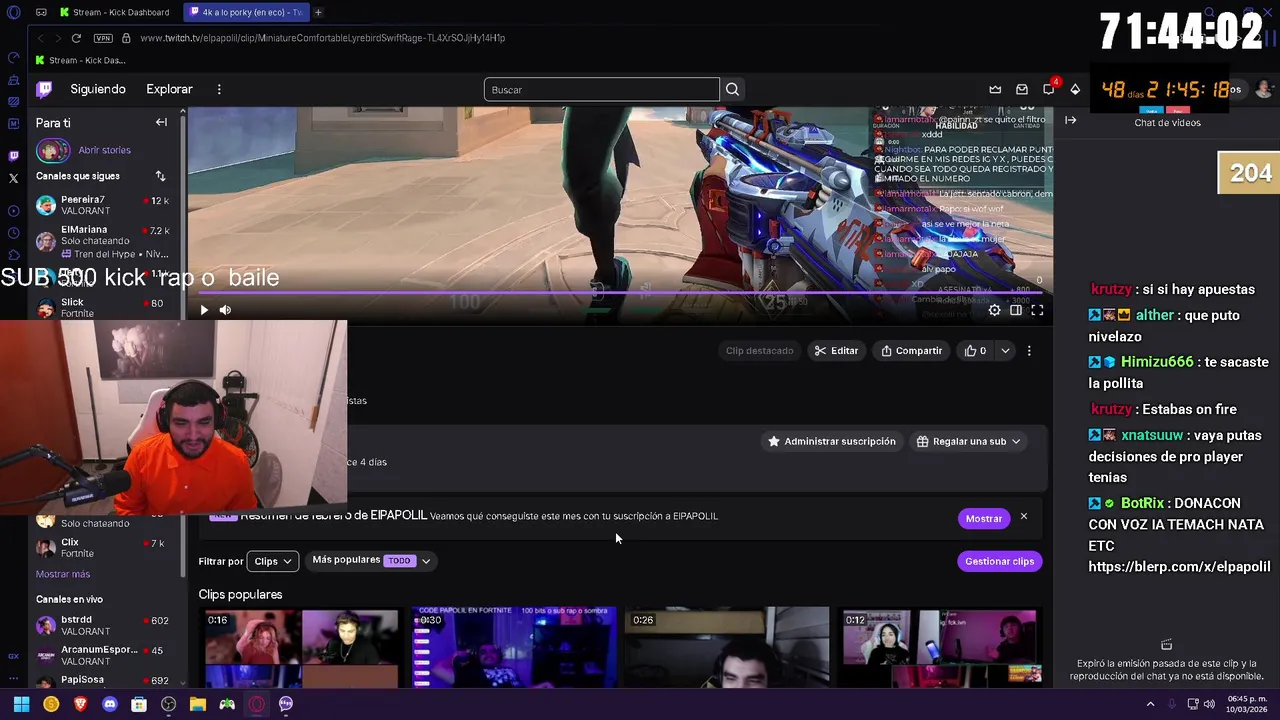Viewport: 1280px width, 720px height.
Task: Click the search magnifier button
Action: click(x=732, y=89)
